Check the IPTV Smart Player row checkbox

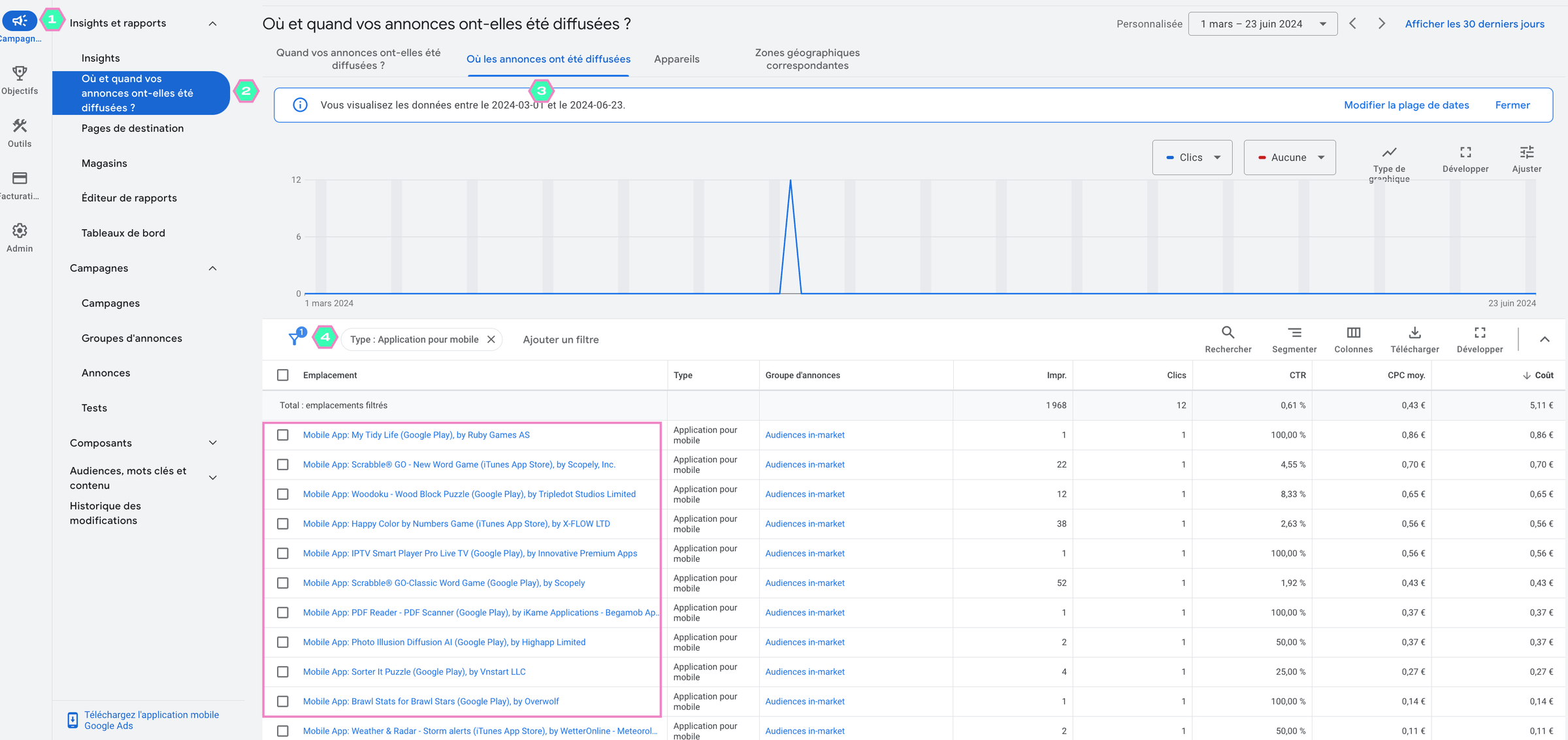point(283,553)
